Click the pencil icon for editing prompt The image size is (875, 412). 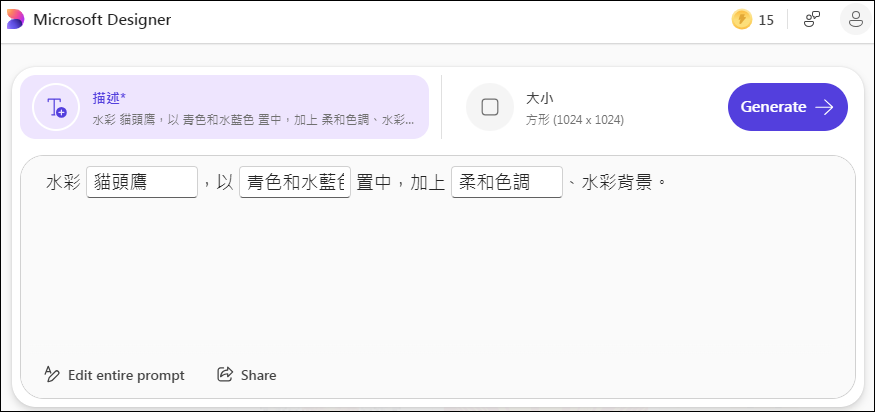(51, 374)
